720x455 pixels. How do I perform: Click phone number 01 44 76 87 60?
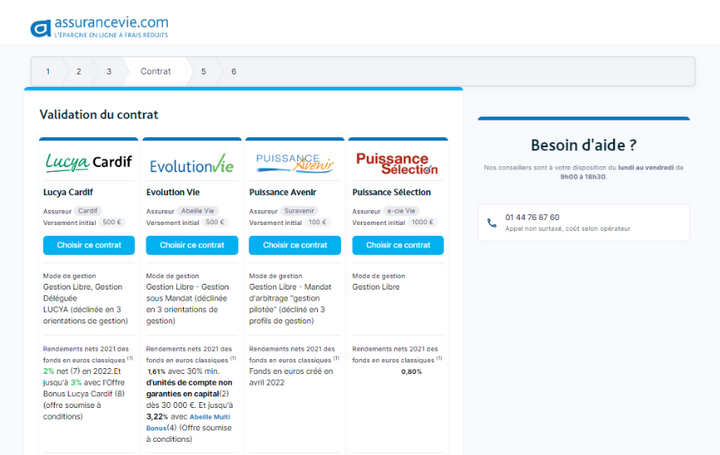pos(532,217)
